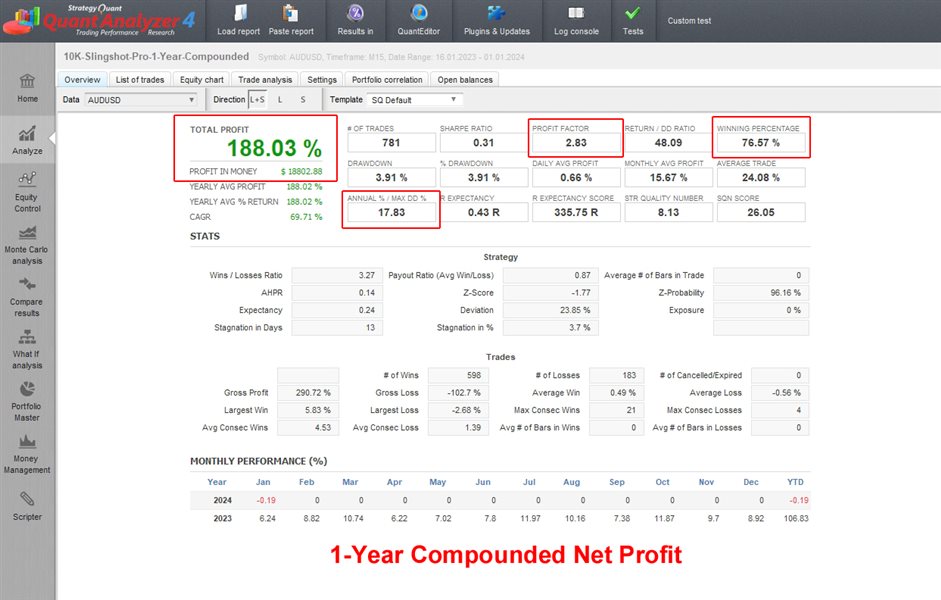Viewport: 941px width, 600px height.
Task: Click the Winning Percentage 76.57 %
Action: pyautogui.click(x=761, y=143)
